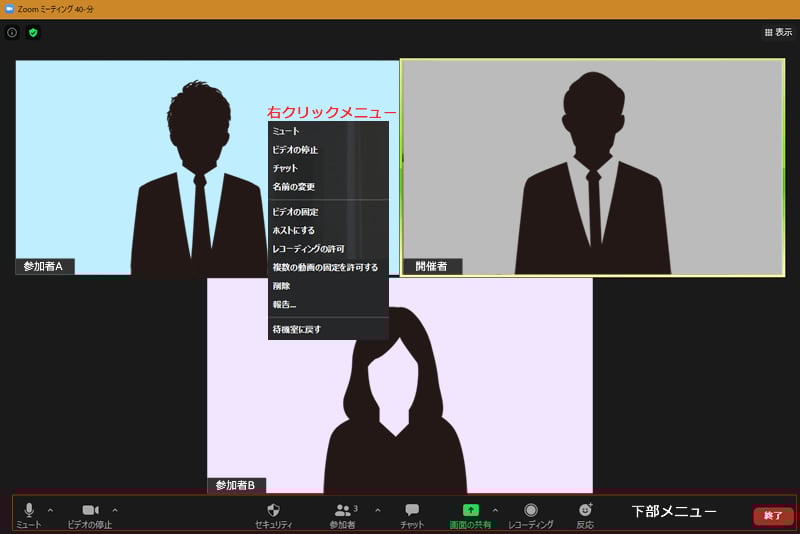
Task: Open the Participants panel icon
Action: pyautogui.click(x=342, y=510)
